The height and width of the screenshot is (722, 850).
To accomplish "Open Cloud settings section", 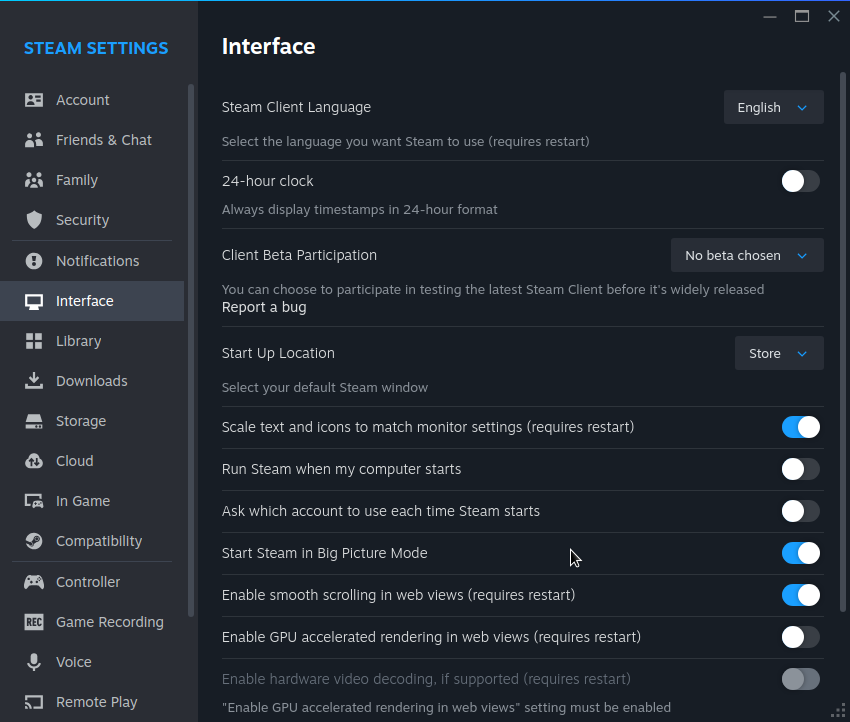I will pos(92,461).
